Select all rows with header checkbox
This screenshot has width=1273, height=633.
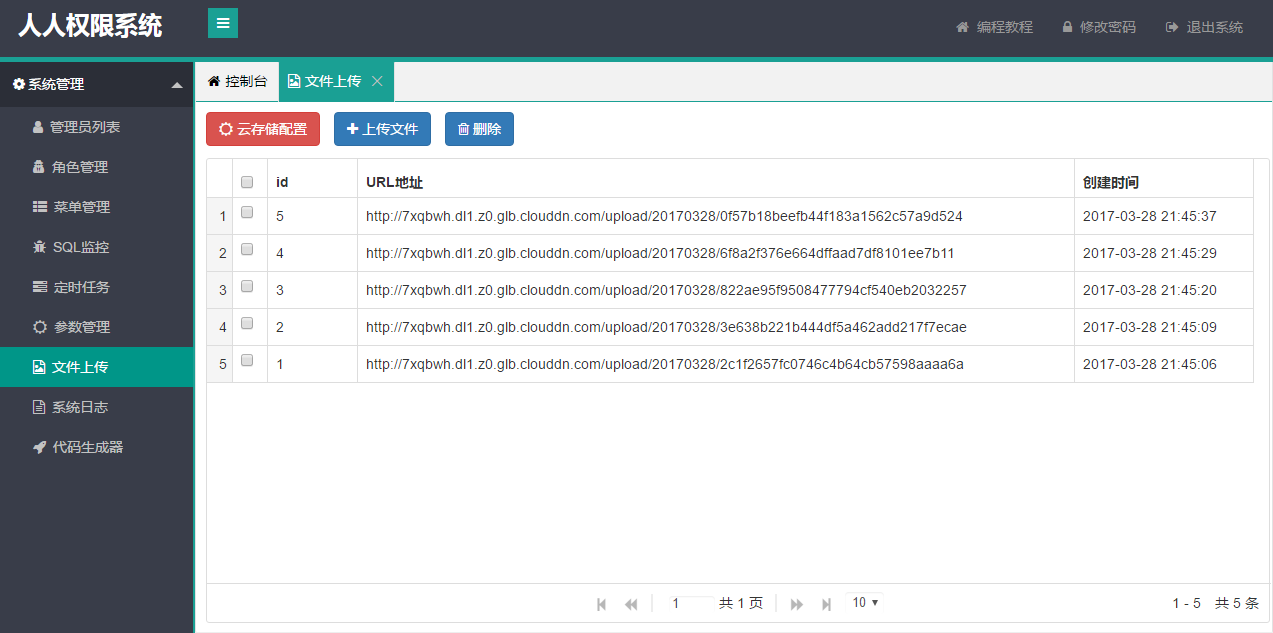247,182
